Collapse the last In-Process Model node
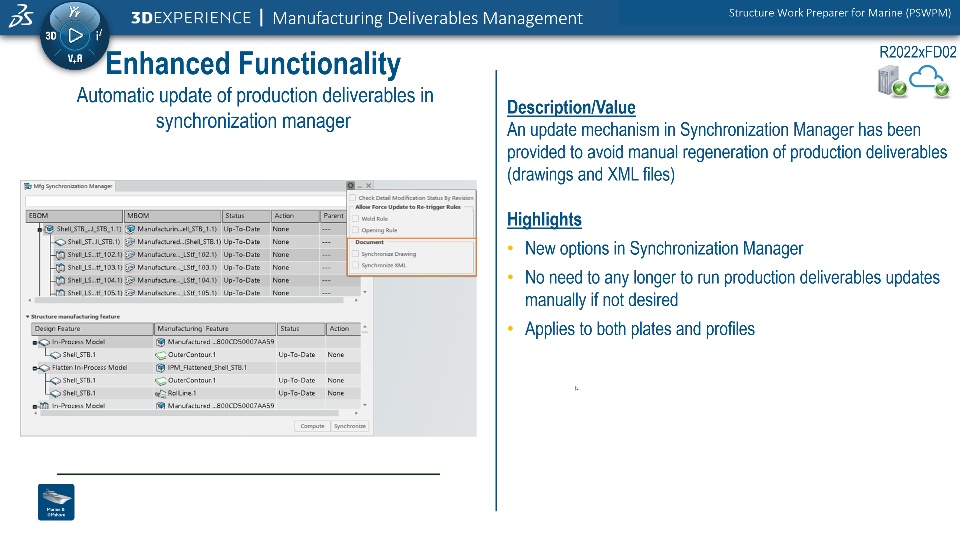 [x=35, y=407]
